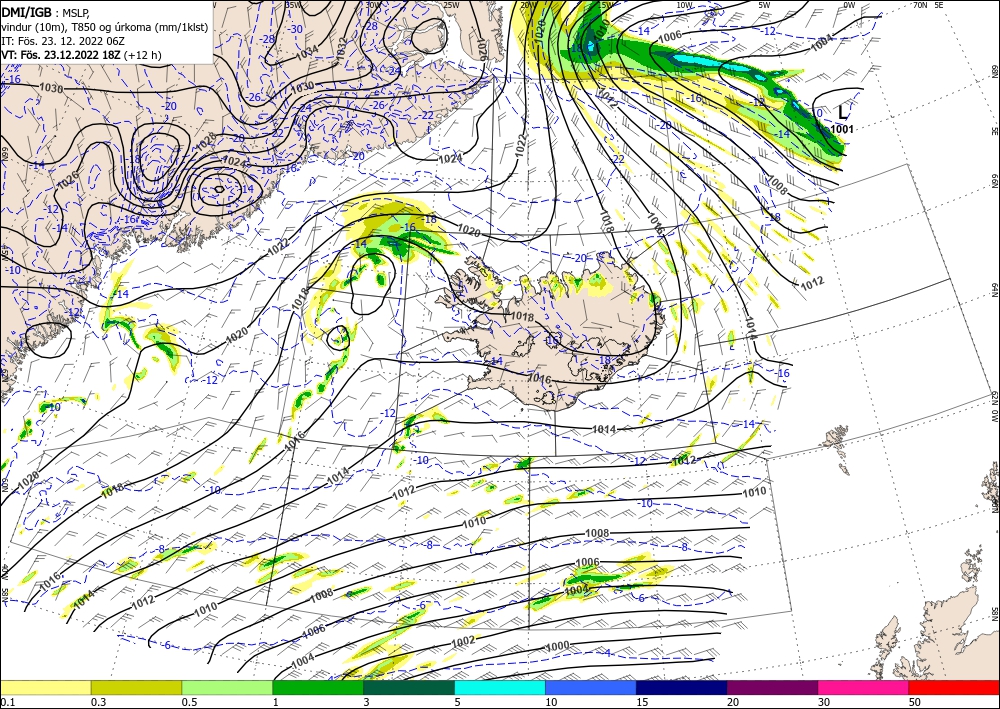
Task: Click the '70N' latitude label
Action: coord(919,4)
